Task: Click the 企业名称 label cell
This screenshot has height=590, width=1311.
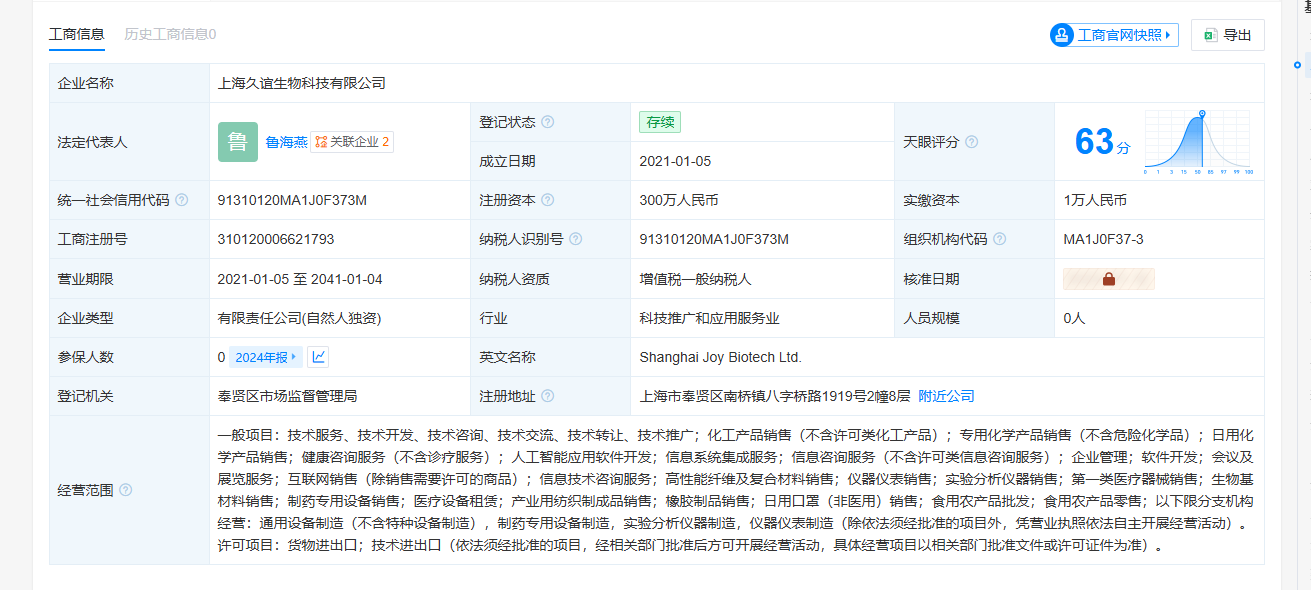Action: 129,83
